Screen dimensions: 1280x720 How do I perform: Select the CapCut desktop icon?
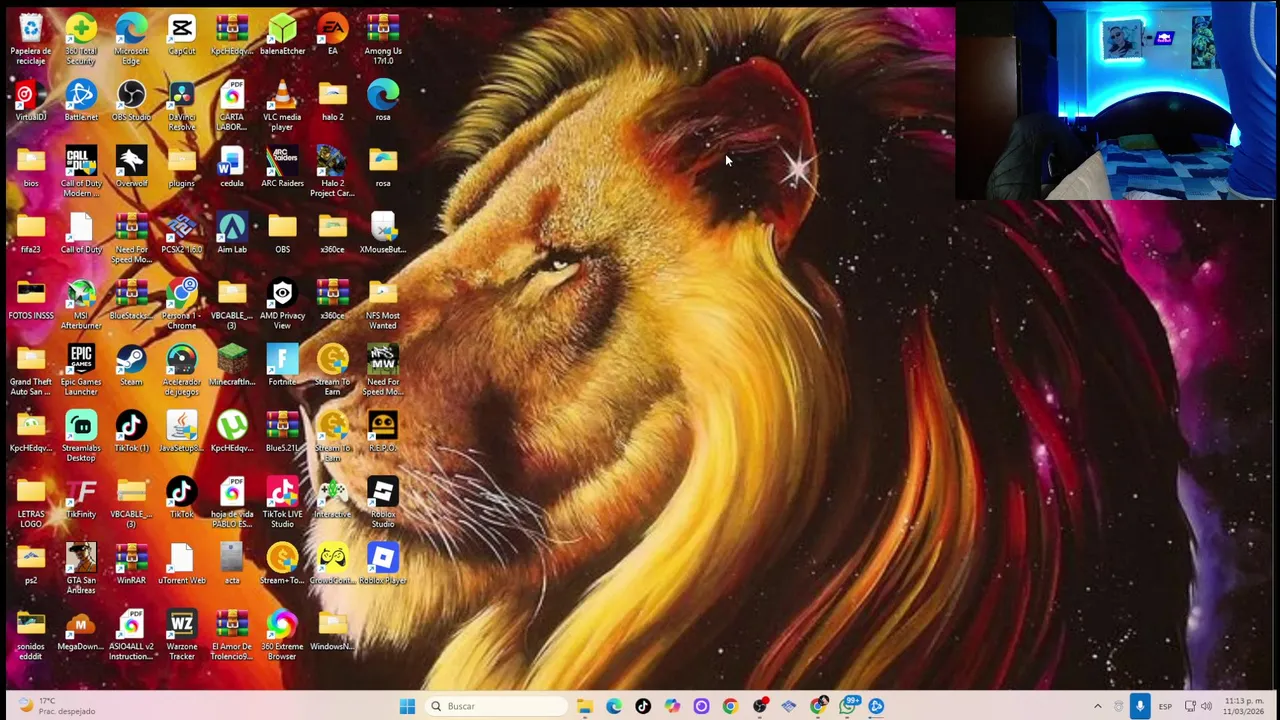coord(181,34)
